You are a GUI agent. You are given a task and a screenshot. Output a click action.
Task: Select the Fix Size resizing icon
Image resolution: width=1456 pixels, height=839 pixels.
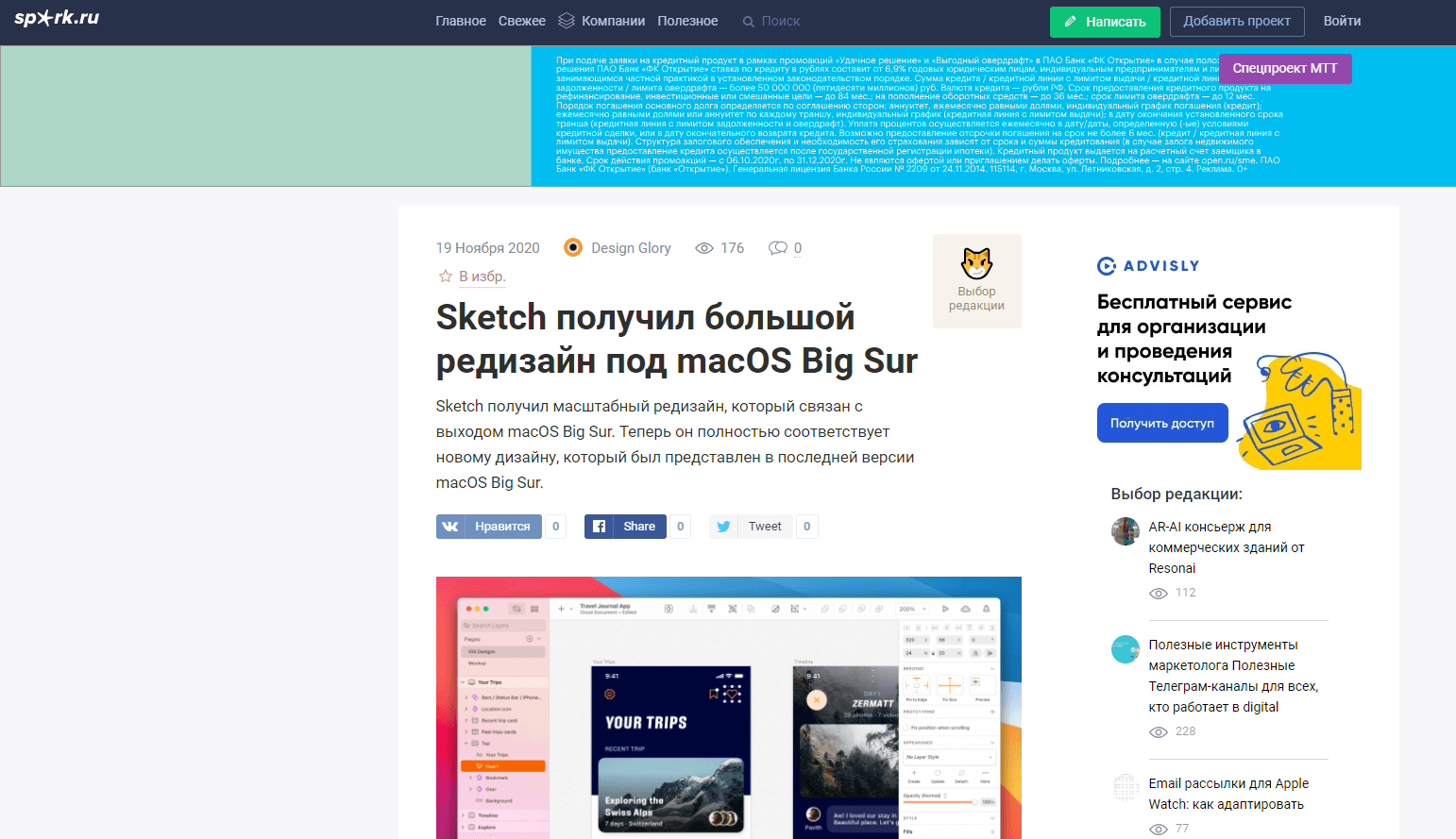coord(950,685)
